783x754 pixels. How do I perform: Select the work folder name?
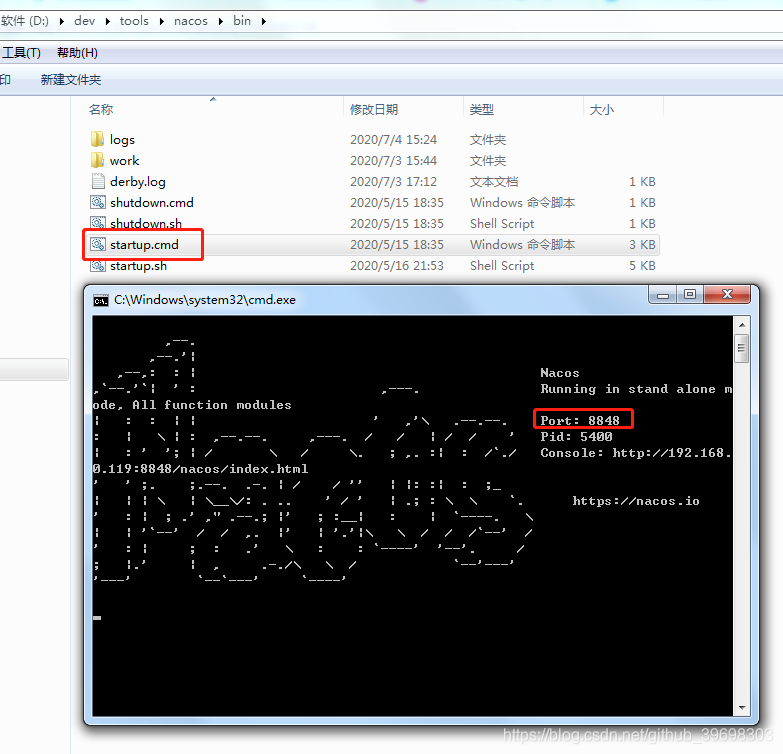point(124,160)
